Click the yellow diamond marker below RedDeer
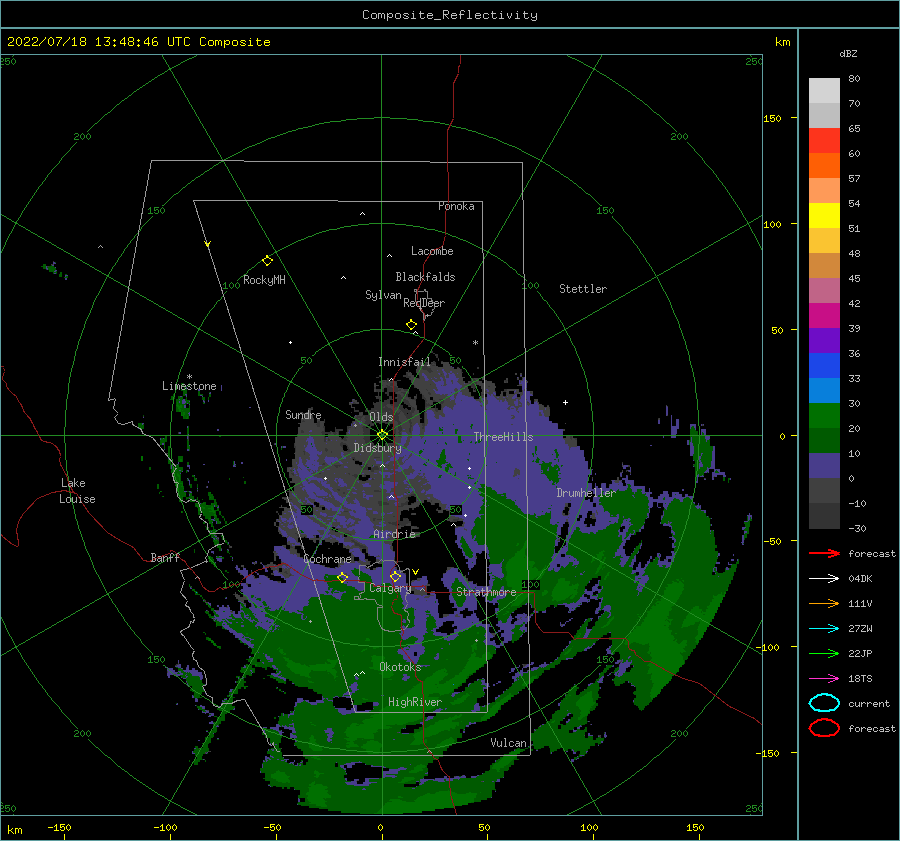Viewport: 900px width, 841px height. pos(412,325)
